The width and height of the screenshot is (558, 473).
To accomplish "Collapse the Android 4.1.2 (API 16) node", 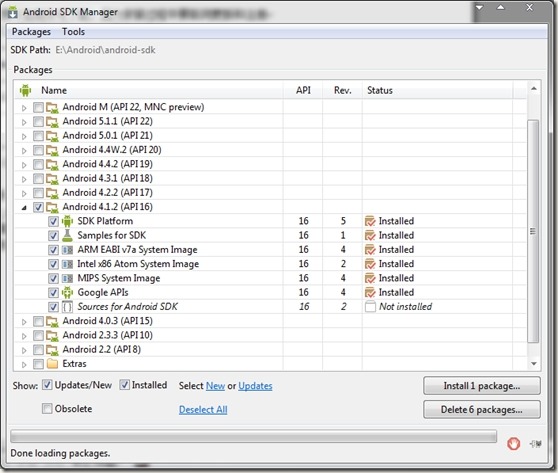I will tap(24, 207).
